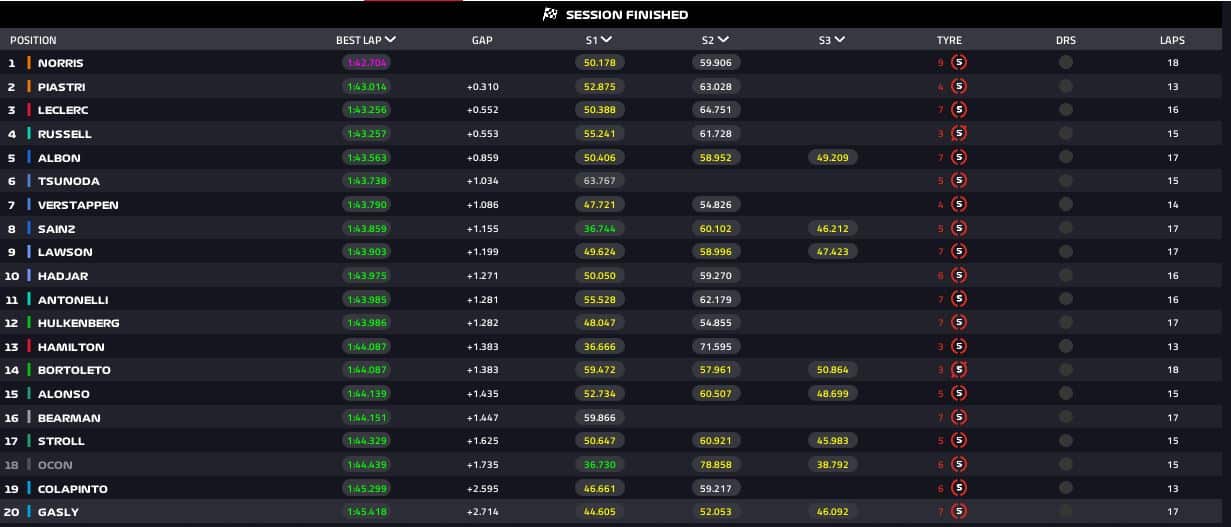The width and height of the screenshot is (1231, 527).
Task: Click Sainz S3 time 46.212
Action: pos(832,228)
